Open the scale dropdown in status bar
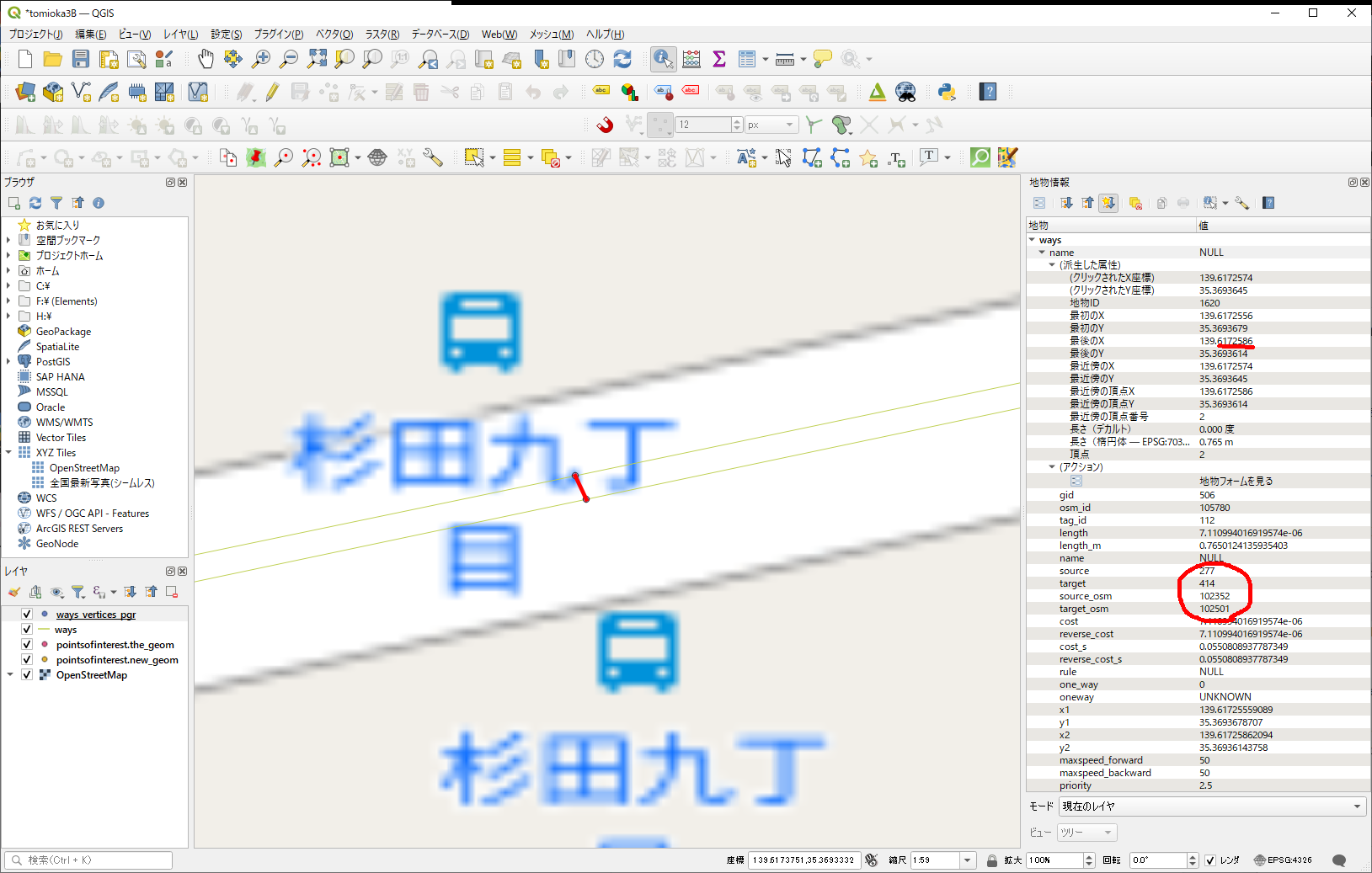Viewport: 1372px width, 873px height. point(968,860)
